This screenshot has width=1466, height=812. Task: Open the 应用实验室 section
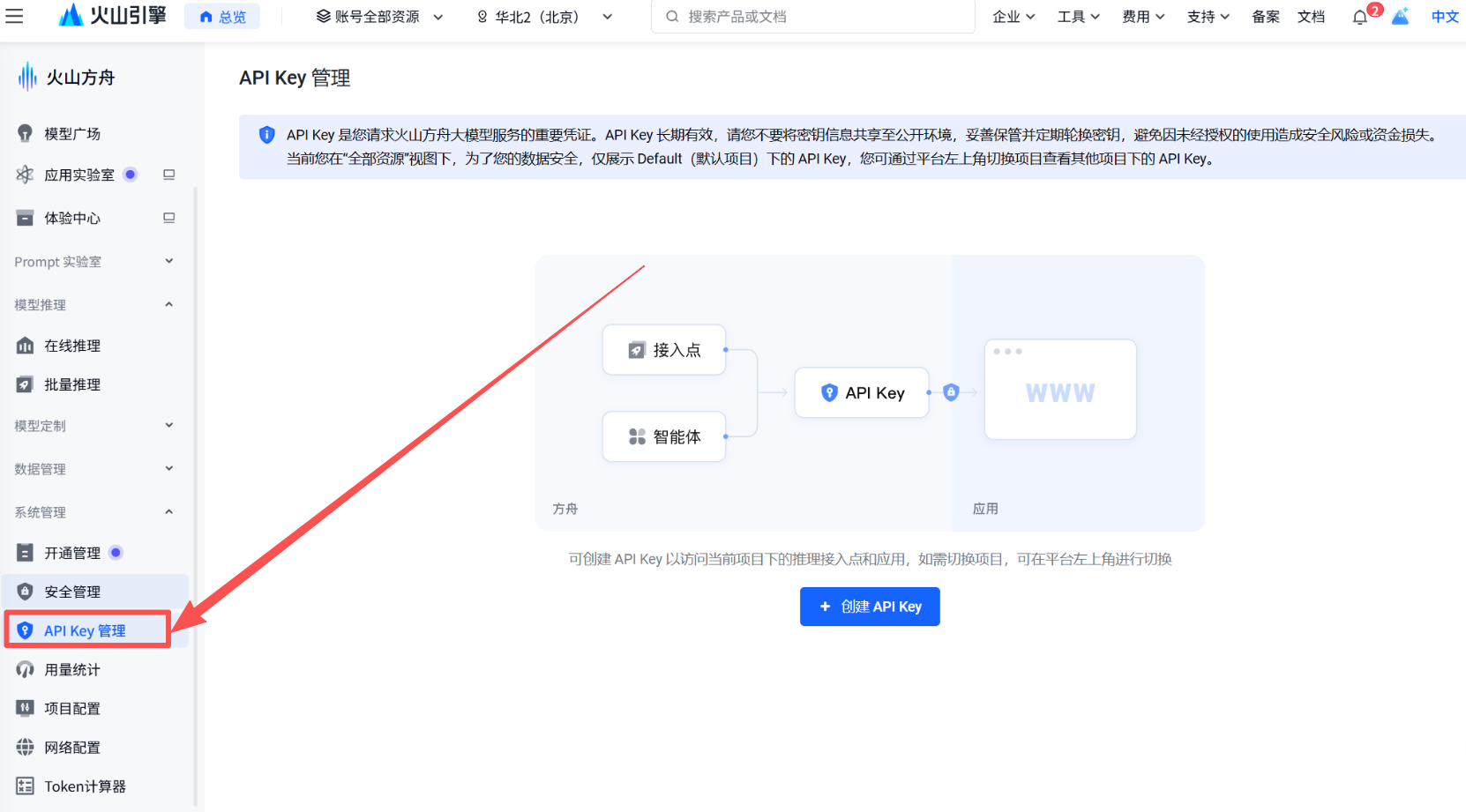tap(79, 174)
